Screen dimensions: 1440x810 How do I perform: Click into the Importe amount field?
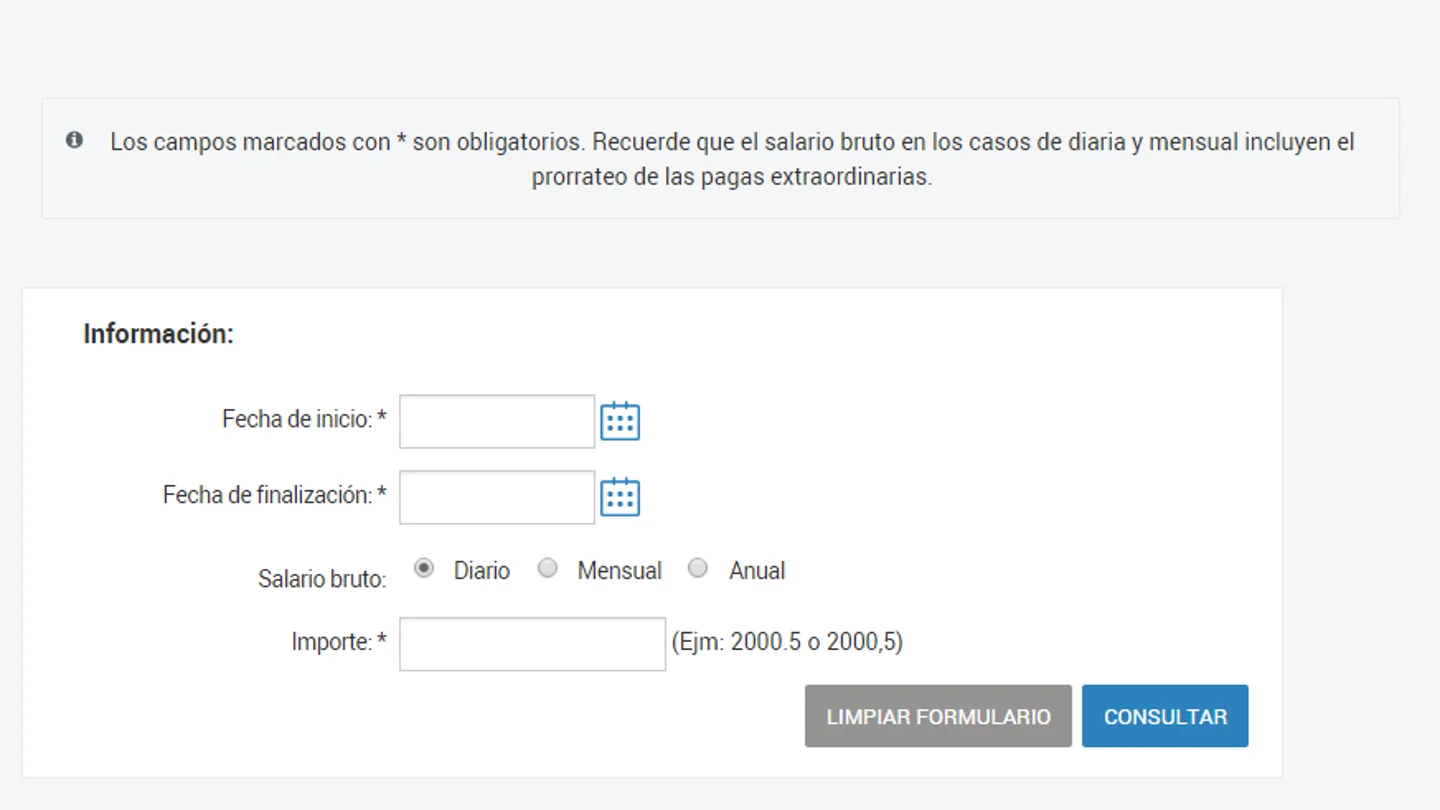[x=532, y=643]
